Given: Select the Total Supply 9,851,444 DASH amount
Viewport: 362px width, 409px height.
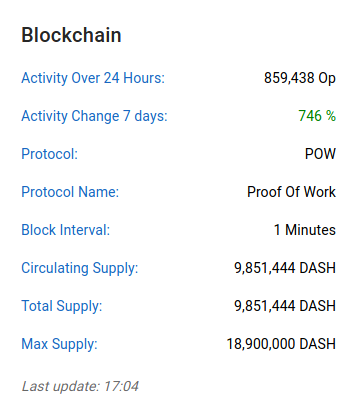Looking at the screenshot, I should (285, 306).
